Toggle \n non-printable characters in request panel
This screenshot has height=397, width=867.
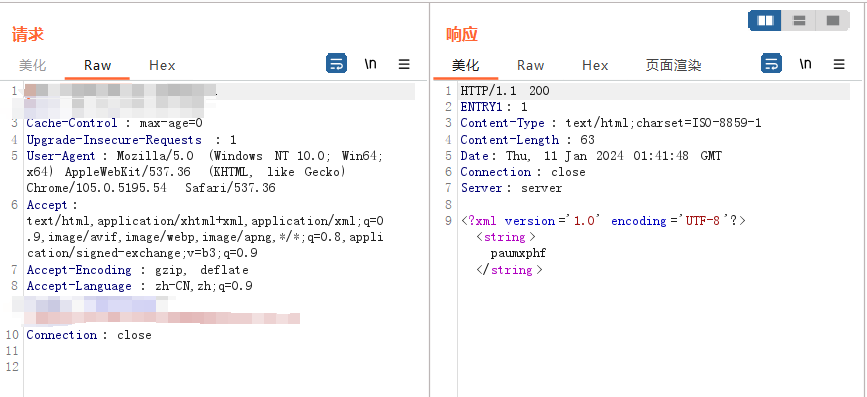tap(370, 64)
